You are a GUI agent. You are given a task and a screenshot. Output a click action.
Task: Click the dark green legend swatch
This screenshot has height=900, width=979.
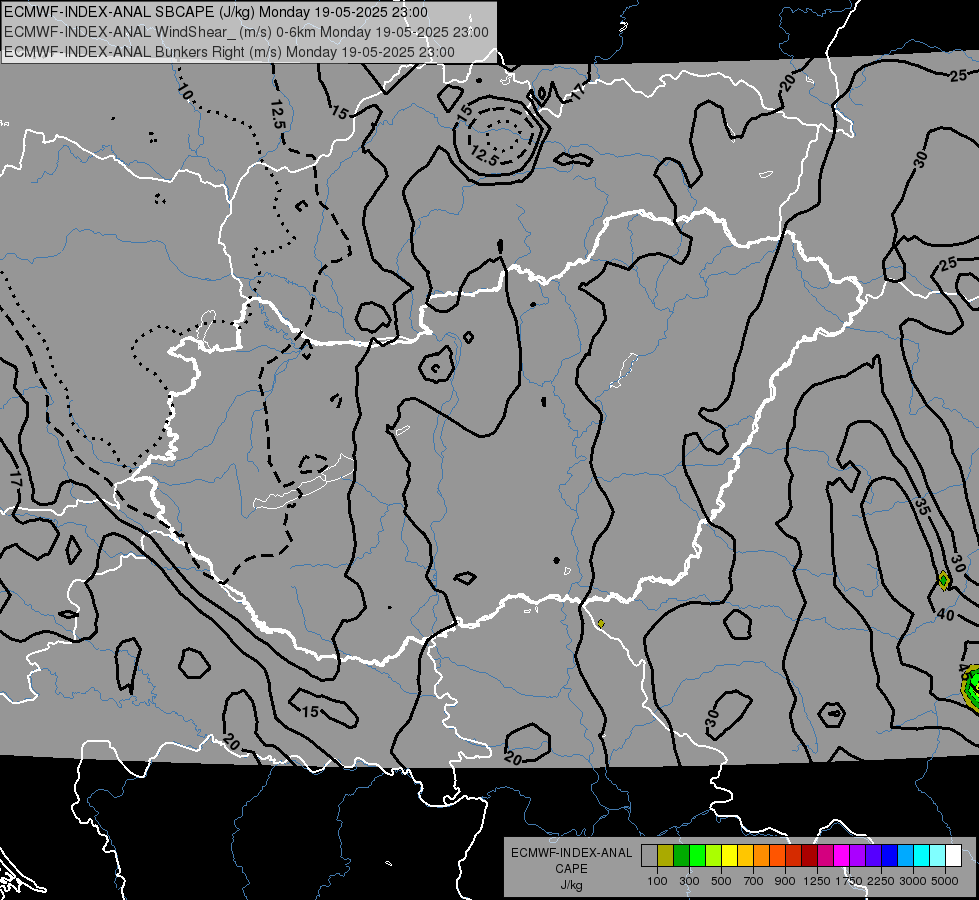681,855
